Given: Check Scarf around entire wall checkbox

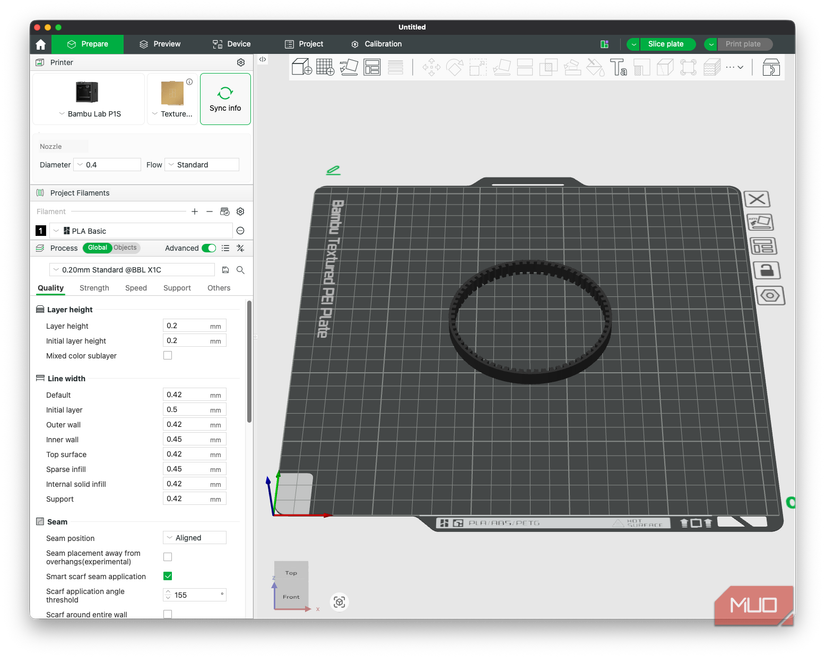Looking at the screenshot, I should 167,614.
